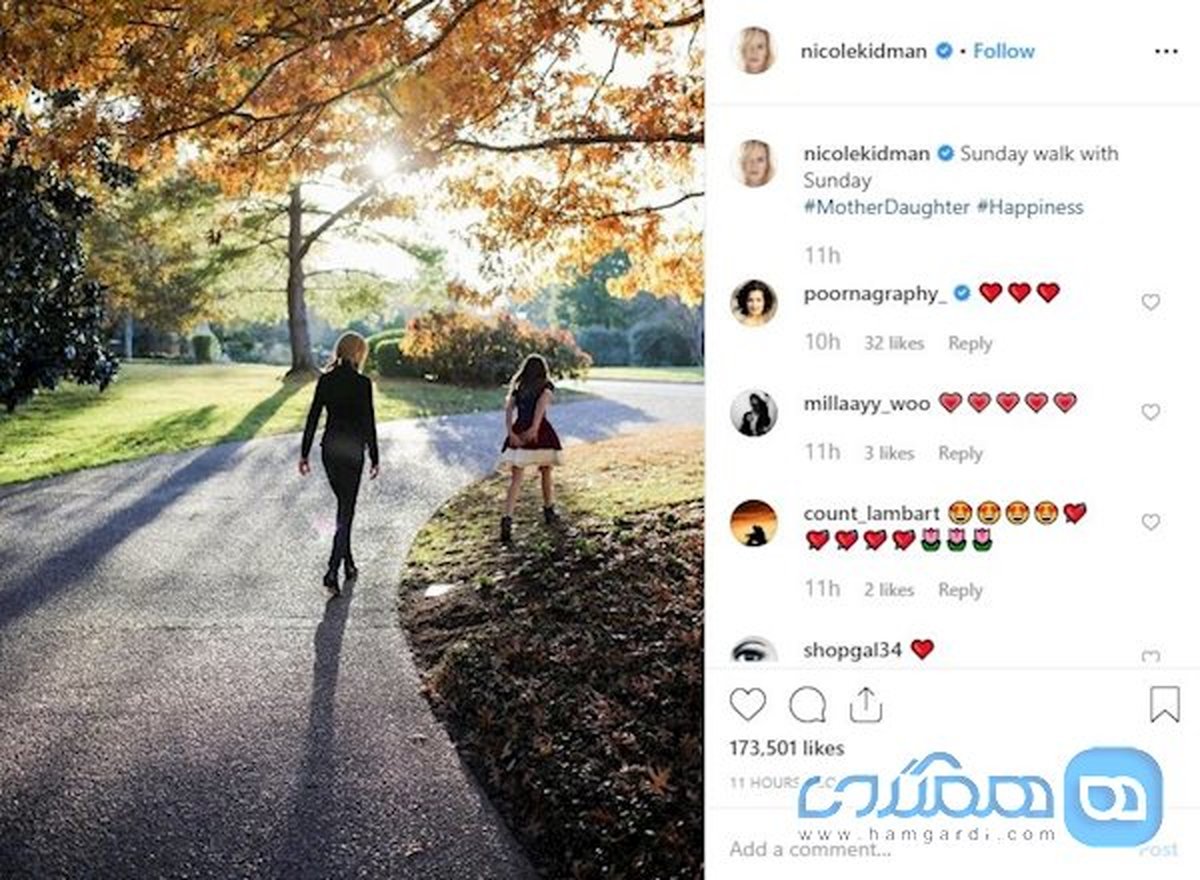Open the three-dot more options menu
This screenshot has height=880, width=1200.
tap(1166, 51)
